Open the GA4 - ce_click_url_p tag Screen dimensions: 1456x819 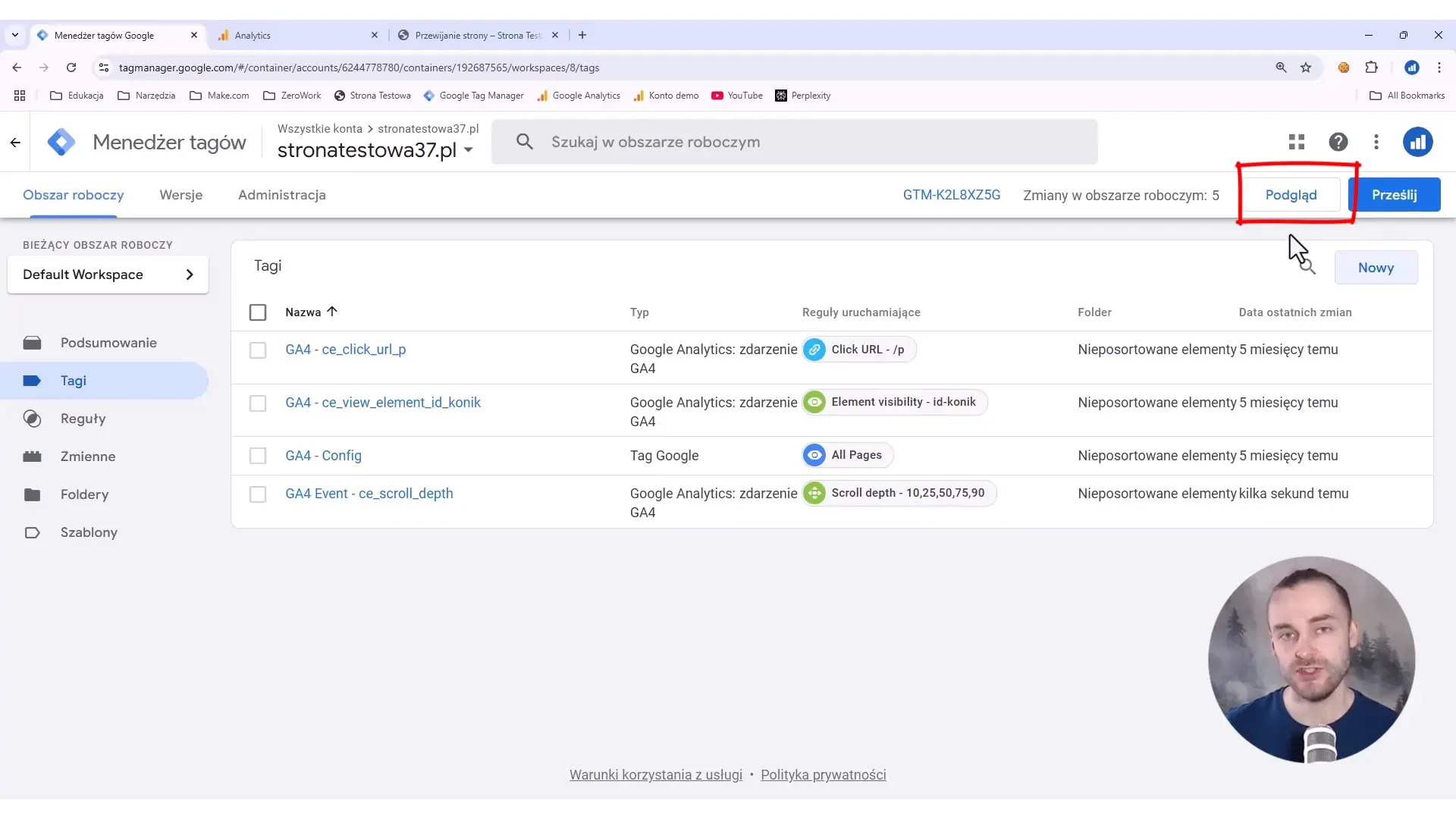coord(346,350)
